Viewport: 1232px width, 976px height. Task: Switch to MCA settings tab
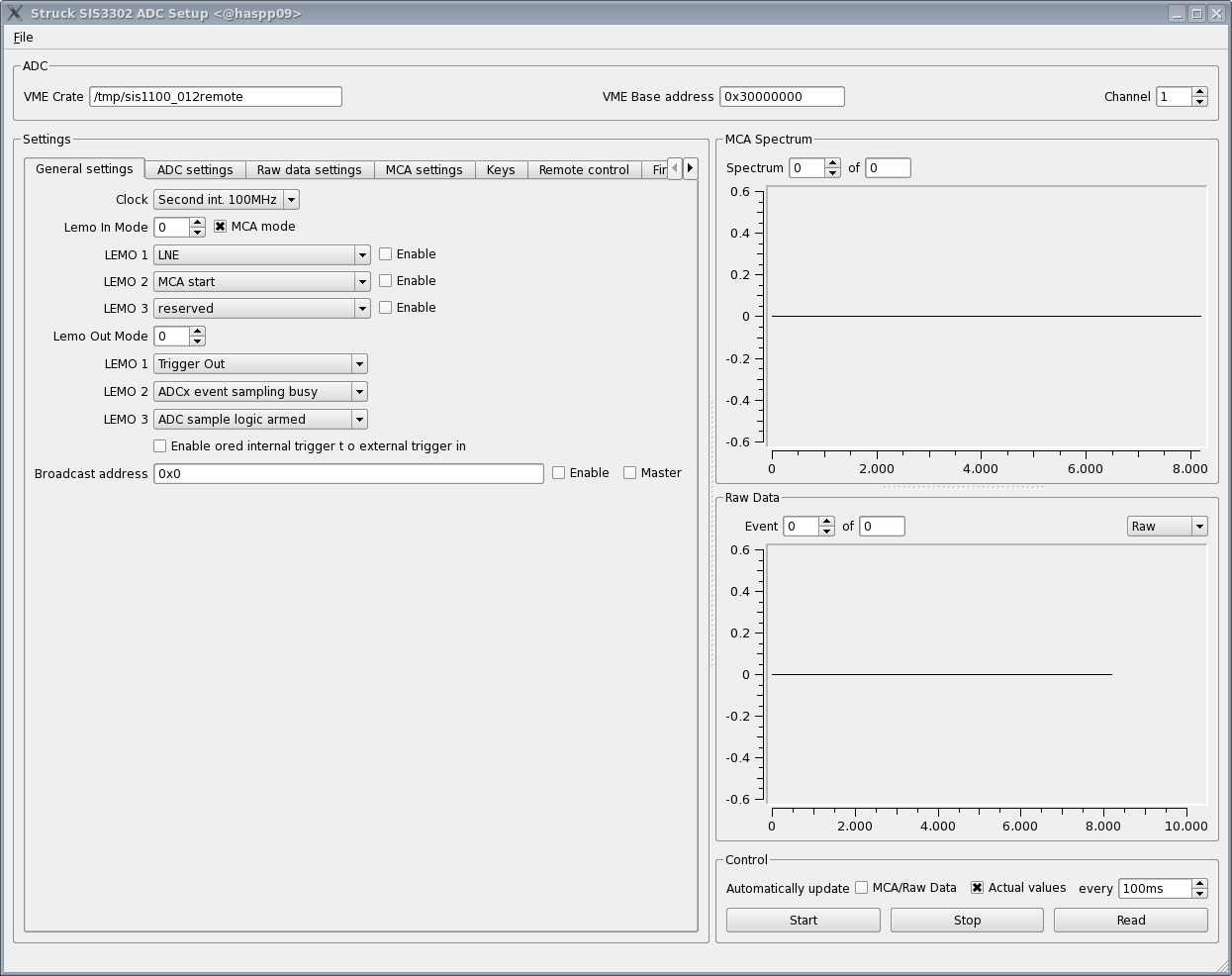click(425, 170)
